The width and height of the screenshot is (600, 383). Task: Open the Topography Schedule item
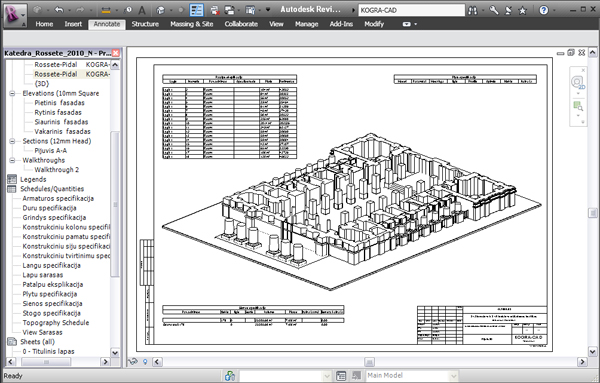(55, 323)
